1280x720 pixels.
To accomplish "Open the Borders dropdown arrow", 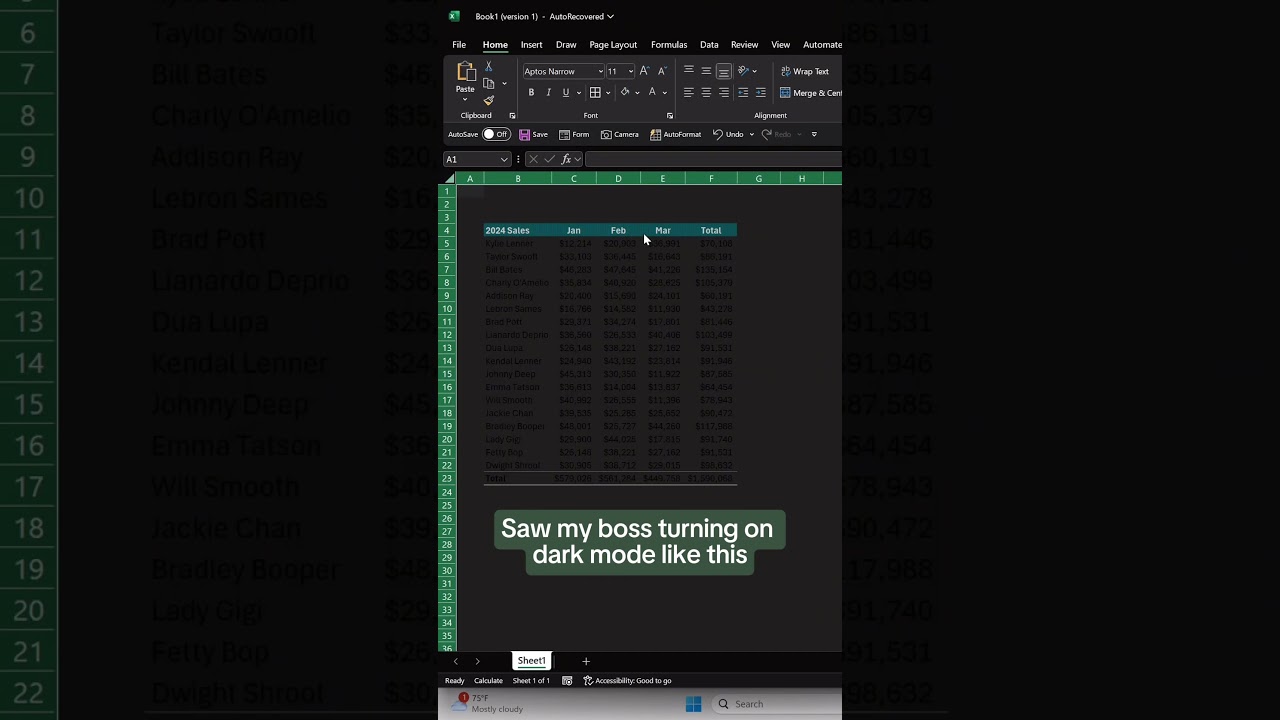I will coord(607,92).
